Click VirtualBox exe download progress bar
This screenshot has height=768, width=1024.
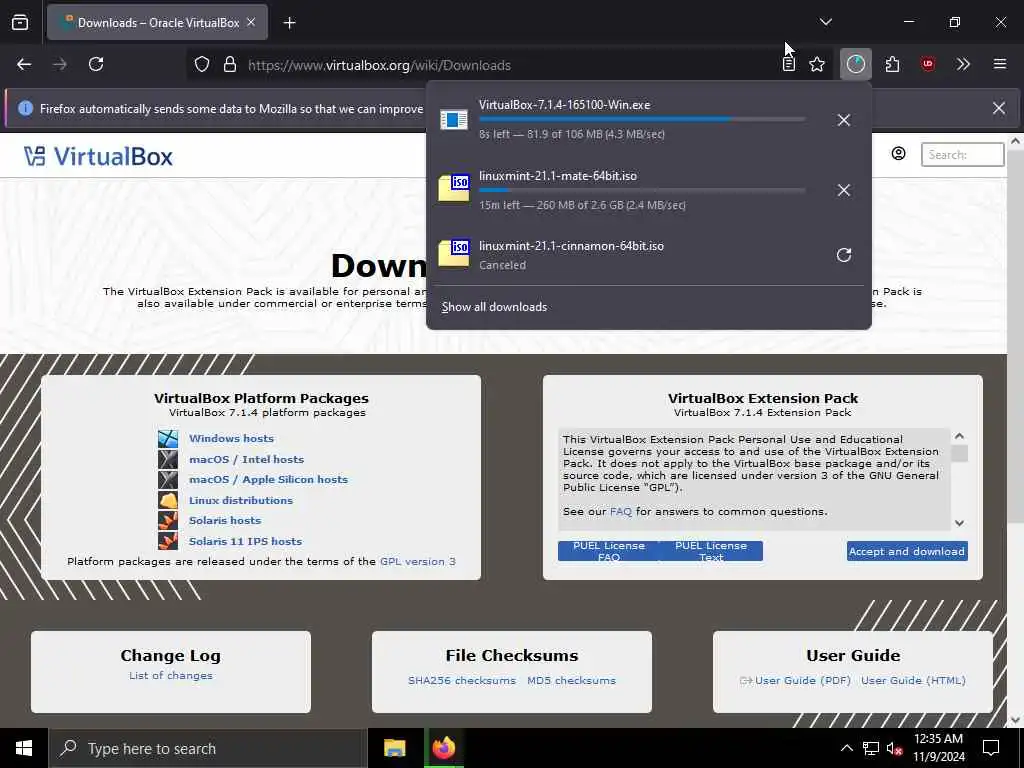coord(642,120)
